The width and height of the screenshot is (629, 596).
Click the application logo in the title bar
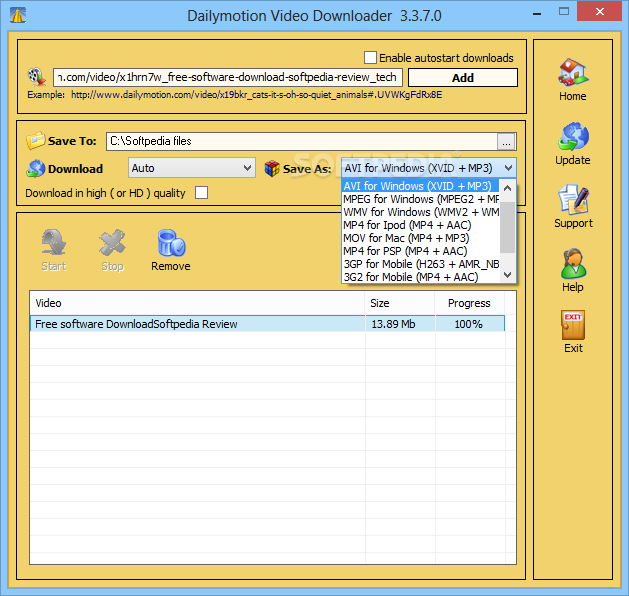(18, 15)
